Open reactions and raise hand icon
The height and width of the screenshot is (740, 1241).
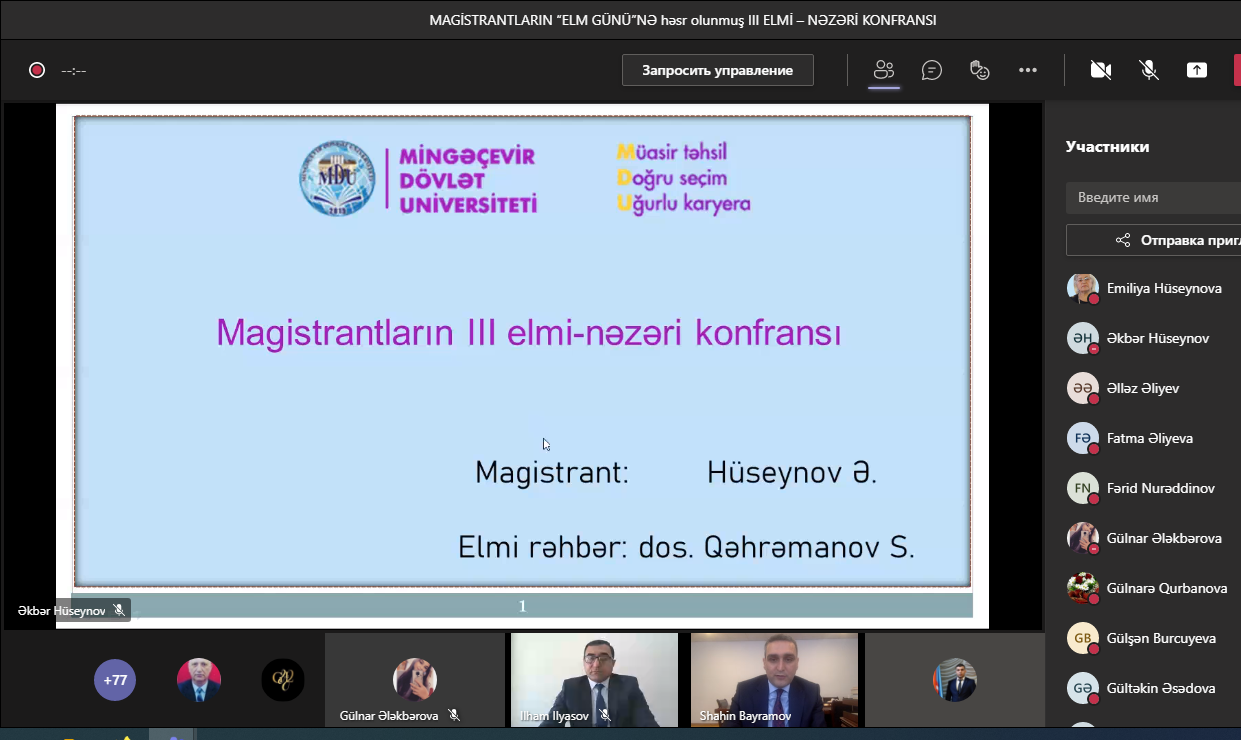tap(980, 70)
